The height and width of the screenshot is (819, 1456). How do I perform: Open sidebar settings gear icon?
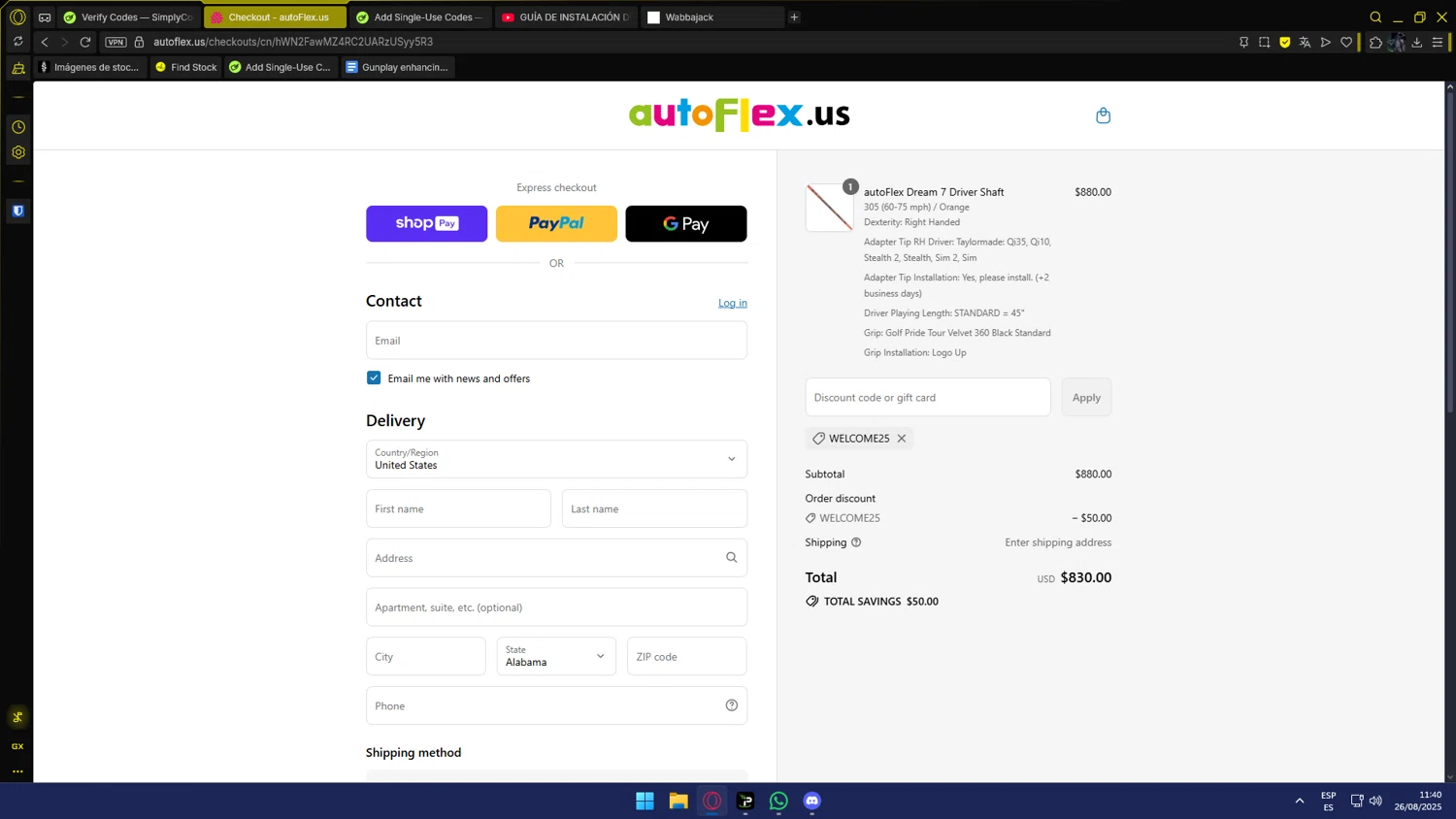point(17,152)
